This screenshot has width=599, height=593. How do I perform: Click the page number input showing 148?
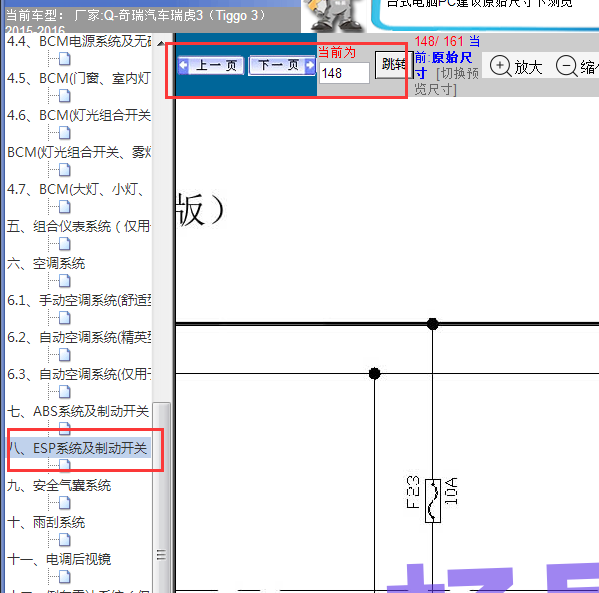344,73
